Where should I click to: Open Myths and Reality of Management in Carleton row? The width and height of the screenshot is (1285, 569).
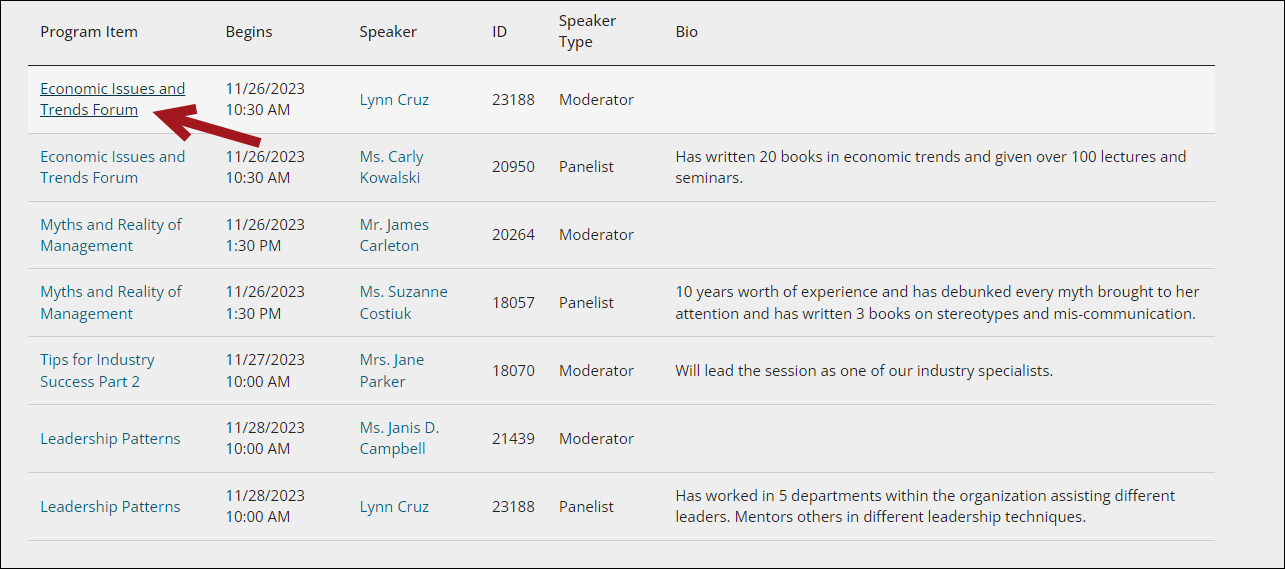(110, 235)
